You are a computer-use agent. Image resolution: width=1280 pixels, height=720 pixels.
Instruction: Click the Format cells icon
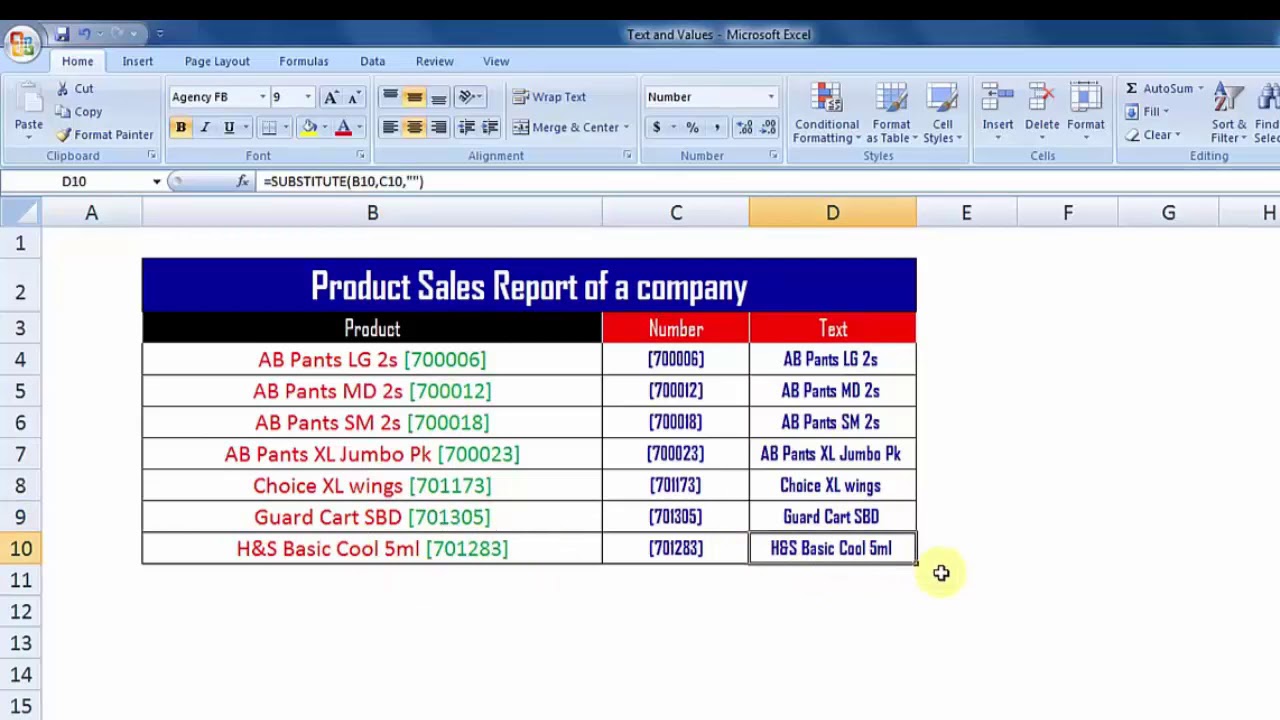tap(1085, 99)
